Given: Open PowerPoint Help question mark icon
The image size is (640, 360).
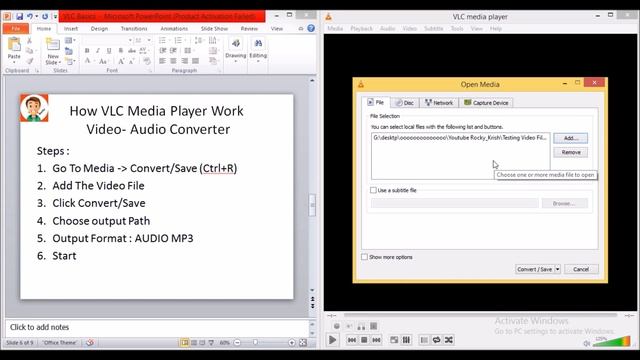Looking at the screenshot, I should click(311, 28).
